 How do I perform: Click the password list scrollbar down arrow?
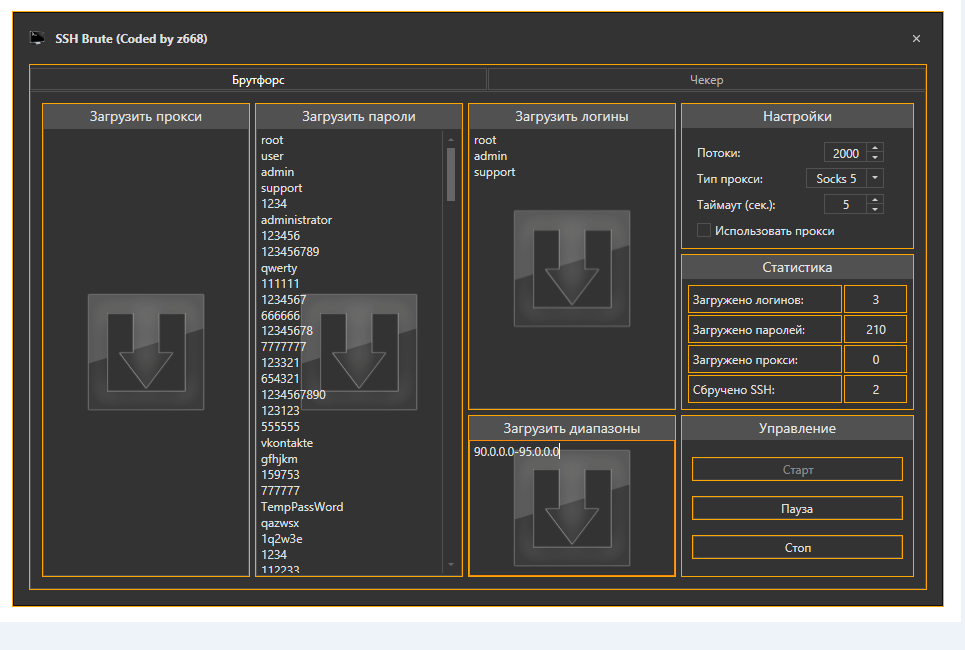pyautogui.click(x=451, y=565)
